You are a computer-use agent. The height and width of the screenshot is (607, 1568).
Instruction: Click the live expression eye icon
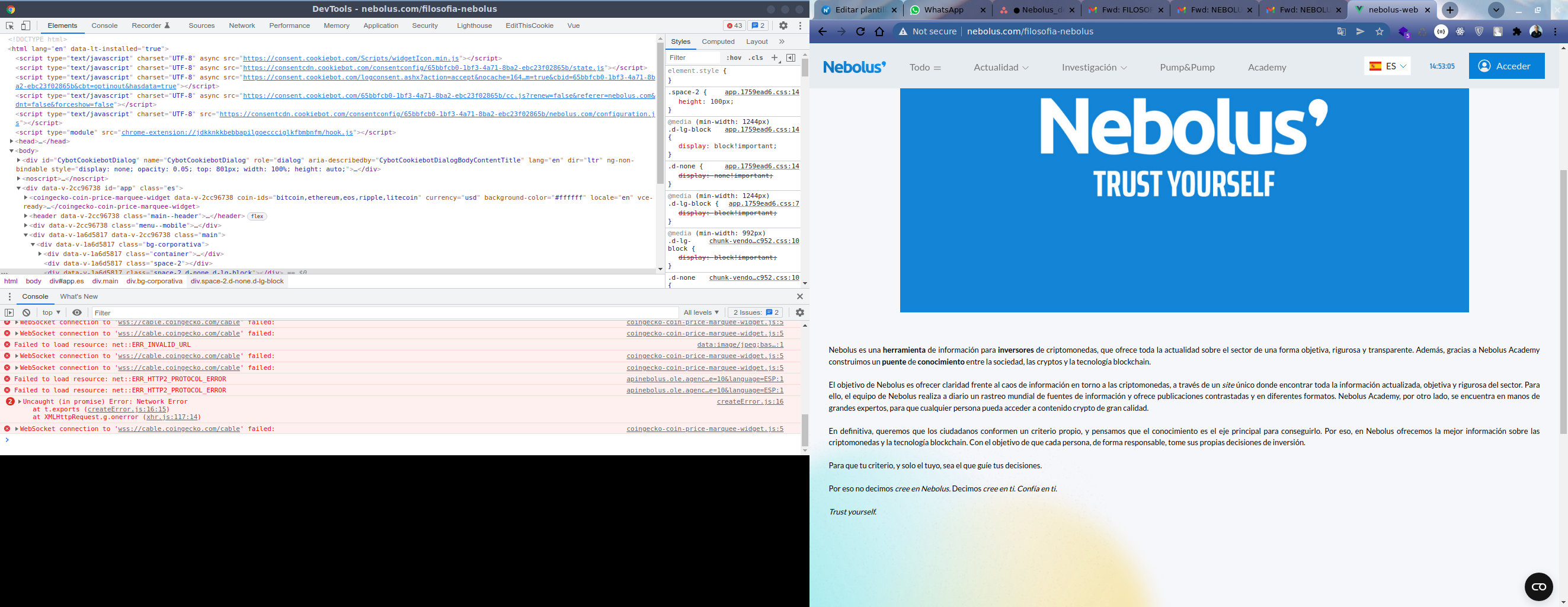[76, 312]
